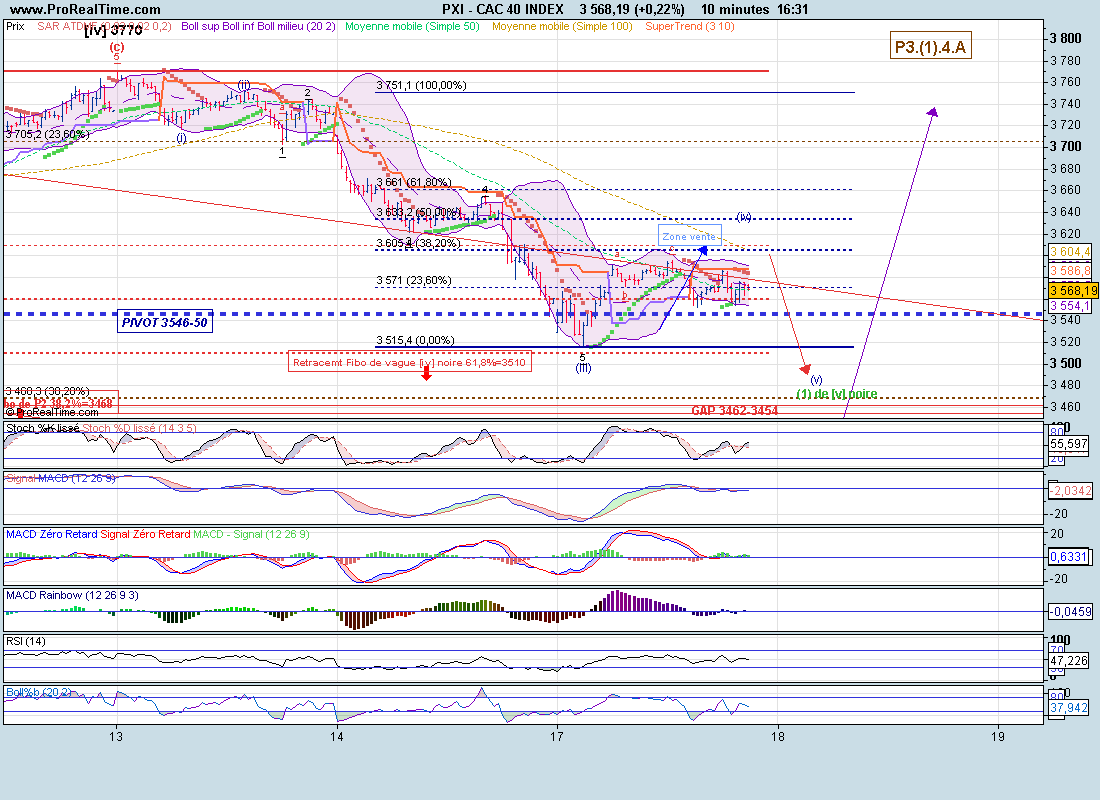1100x800 pixels.
Task: Click the orange 3 604,4 price tag
Action: click(x=1071, y=252)
